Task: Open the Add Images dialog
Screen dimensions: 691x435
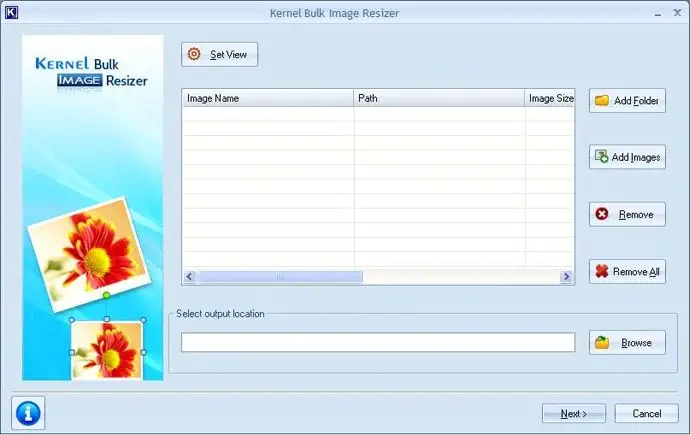Action: [627, 157]
